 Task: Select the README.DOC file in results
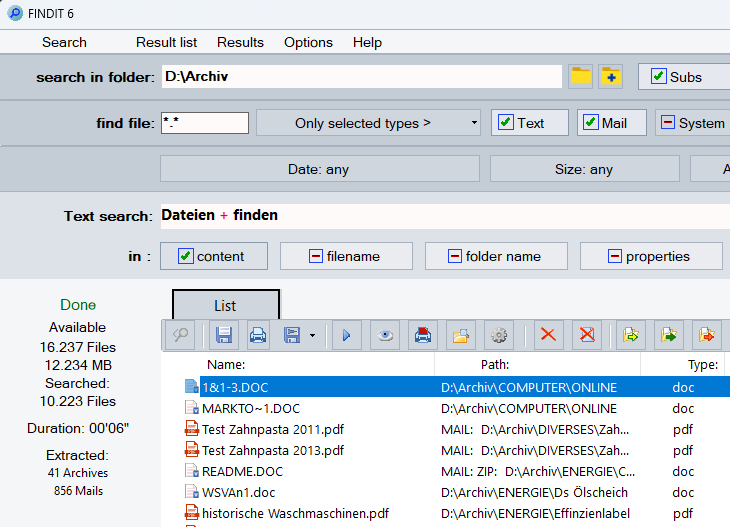243,471
